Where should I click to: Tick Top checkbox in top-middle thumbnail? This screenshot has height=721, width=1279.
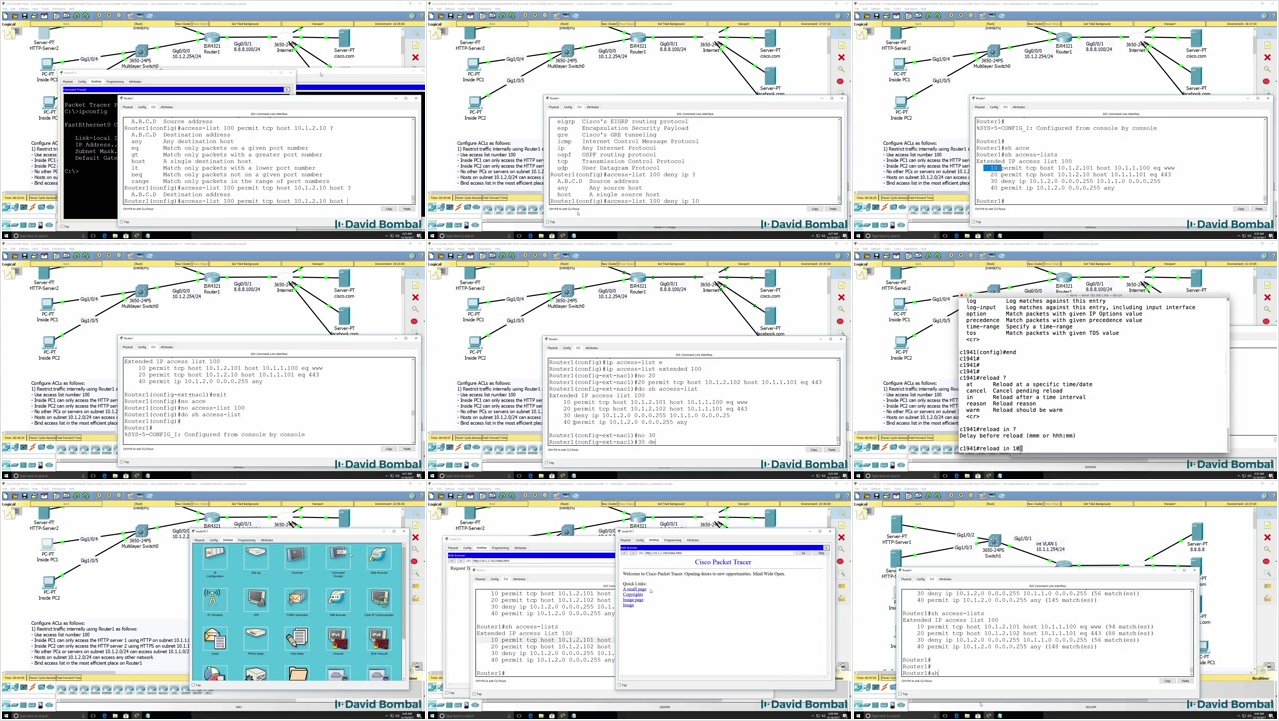click(x=548, y=222)
